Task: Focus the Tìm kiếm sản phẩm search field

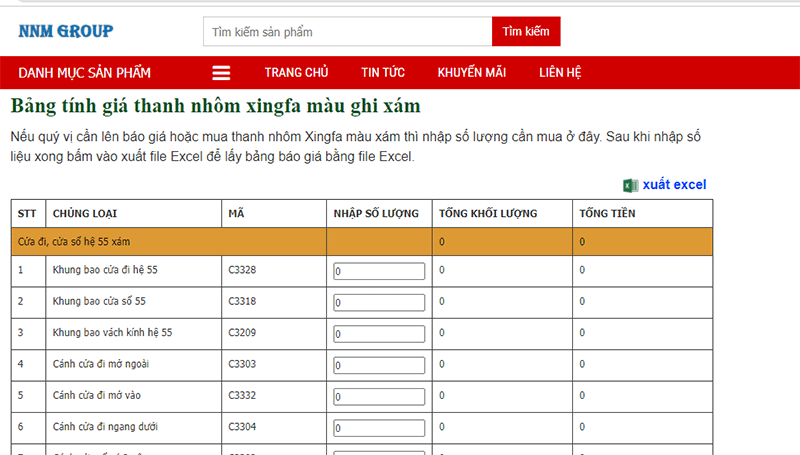Action: click(347, 32)
